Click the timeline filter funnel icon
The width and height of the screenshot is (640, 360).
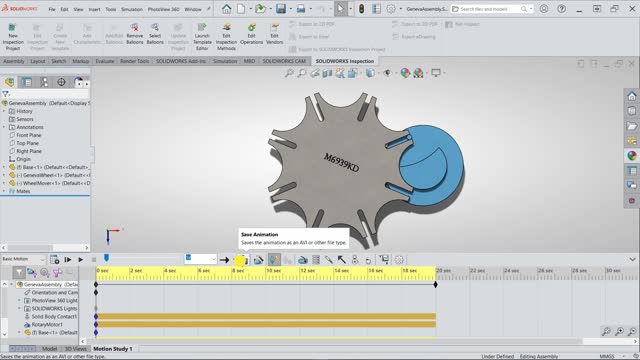19,272
